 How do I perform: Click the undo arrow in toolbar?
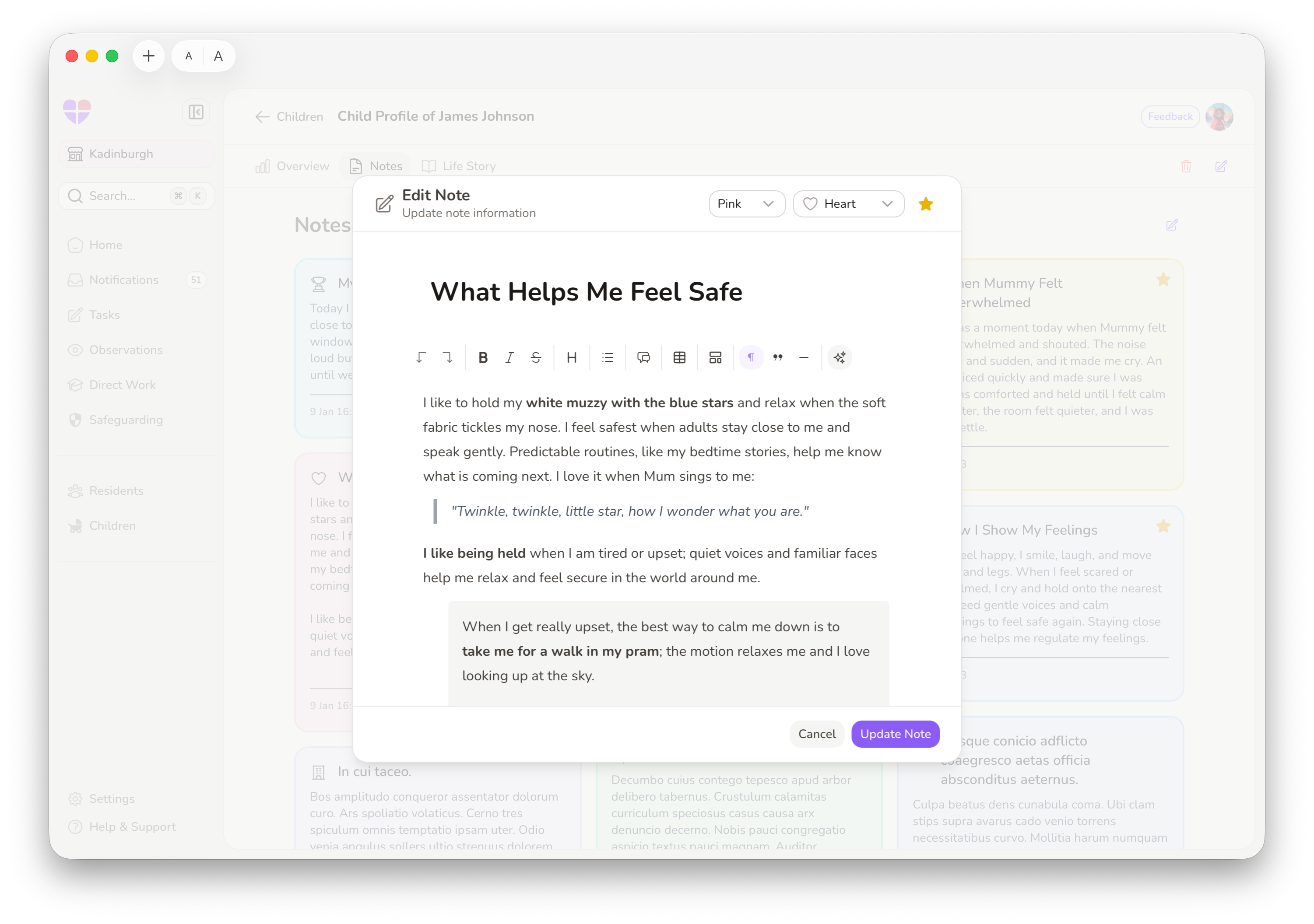[421, 357]
